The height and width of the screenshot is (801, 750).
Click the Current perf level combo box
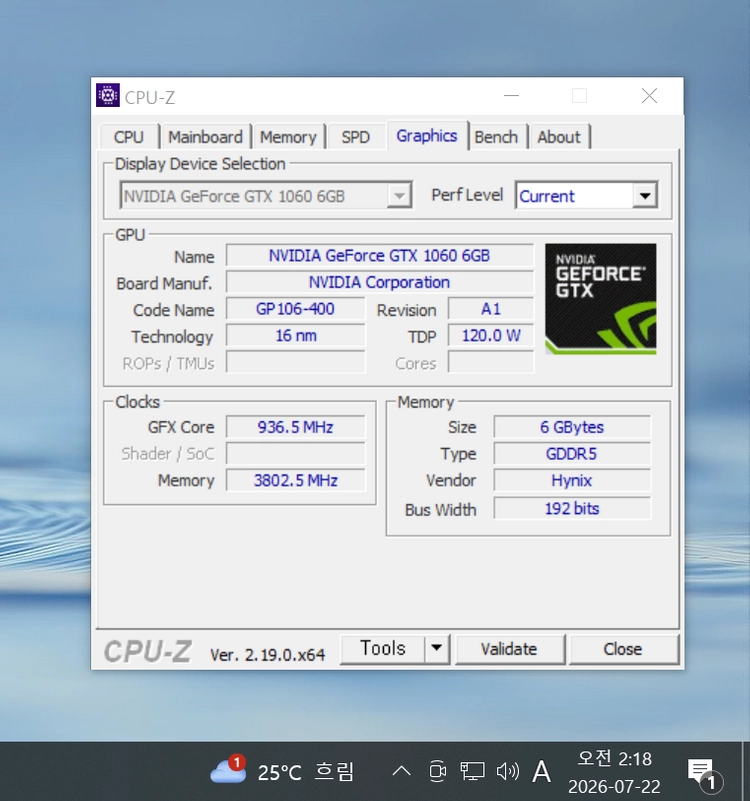click(x=587, y=196)
